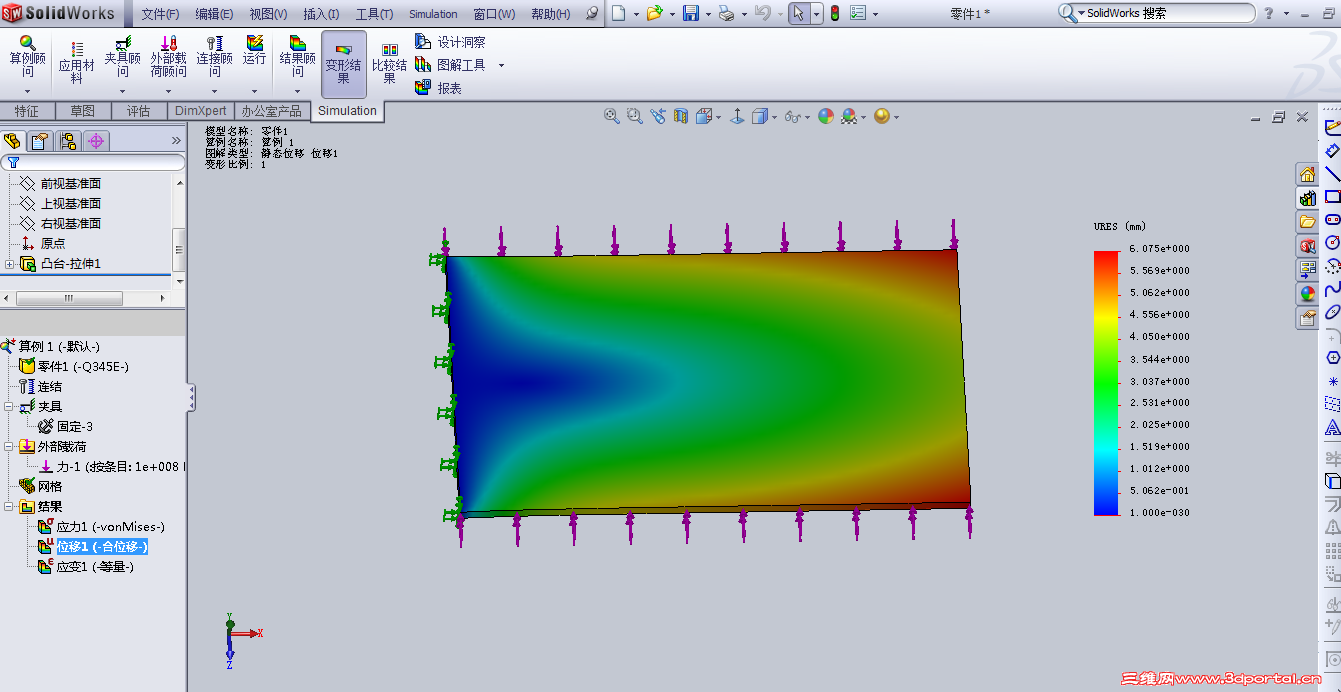Screen dimensions: 1341x692
Task: Open the 文件(F) menu
Action: point(160,14)
